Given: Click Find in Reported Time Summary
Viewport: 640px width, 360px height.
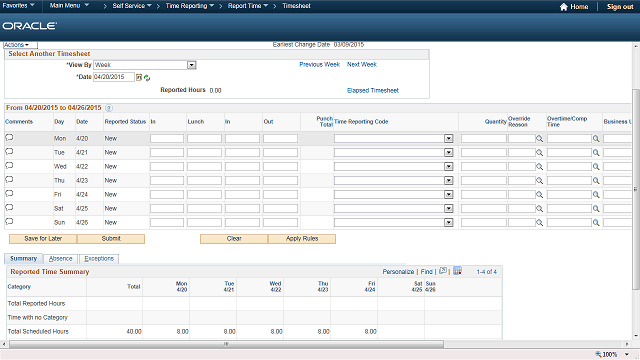Looking at the screenshot, I should click(427, 271).
